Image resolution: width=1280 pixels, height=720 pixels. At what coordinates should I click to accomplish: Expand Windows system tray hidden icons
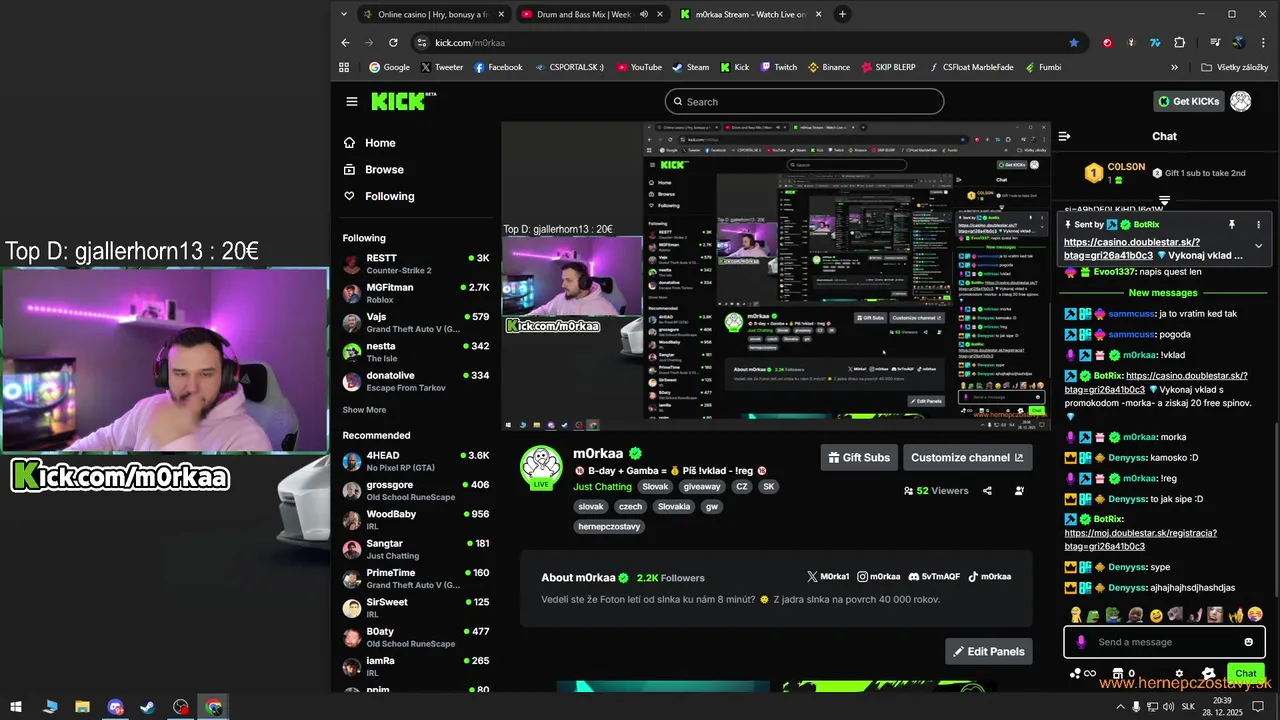1119,707
